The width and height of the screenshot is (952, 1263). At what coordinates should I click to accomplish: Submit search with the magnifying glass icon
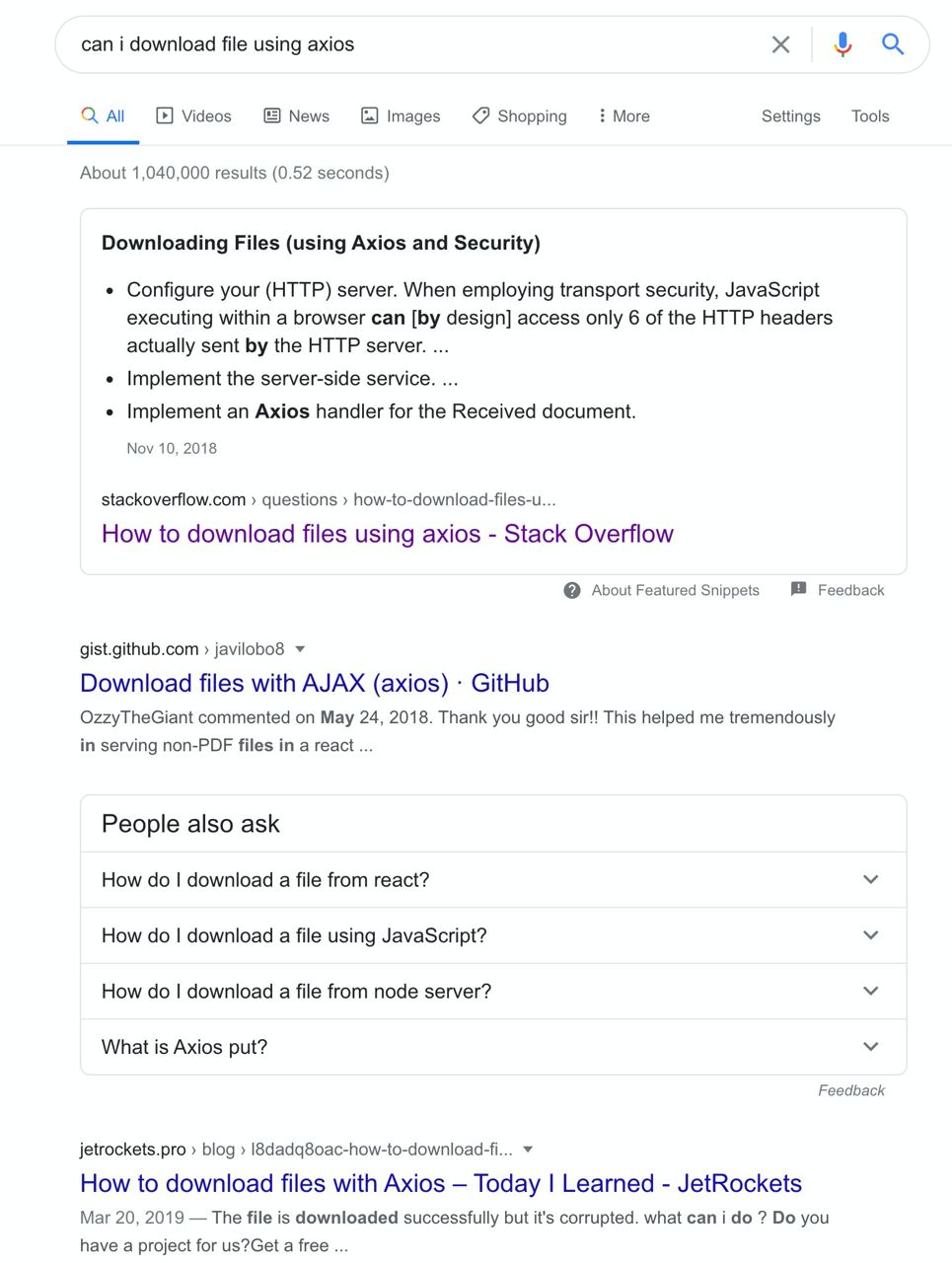[x=893, y=44]
